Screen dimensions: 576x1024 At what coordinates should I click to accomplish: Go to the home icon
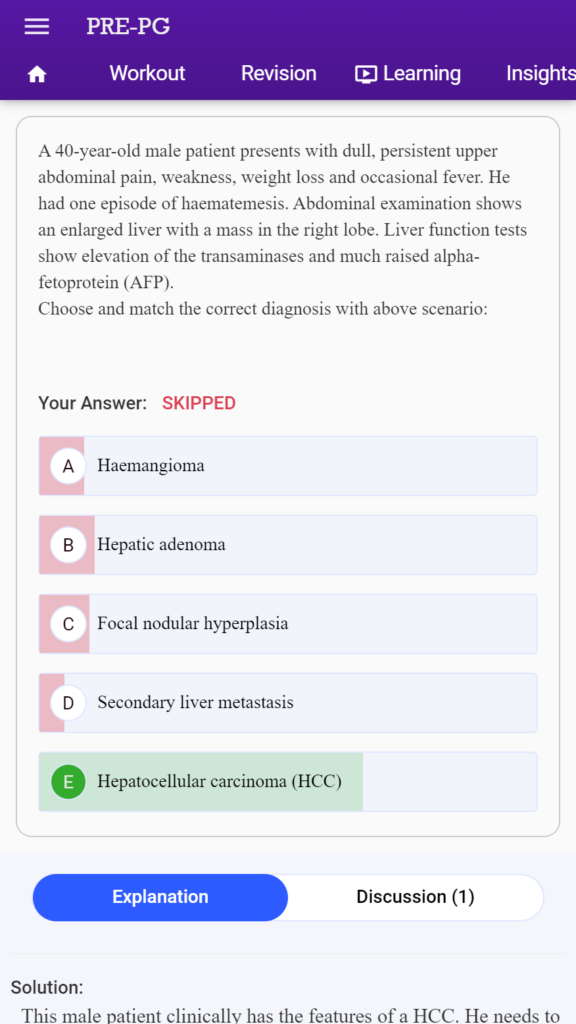[37, 74]
